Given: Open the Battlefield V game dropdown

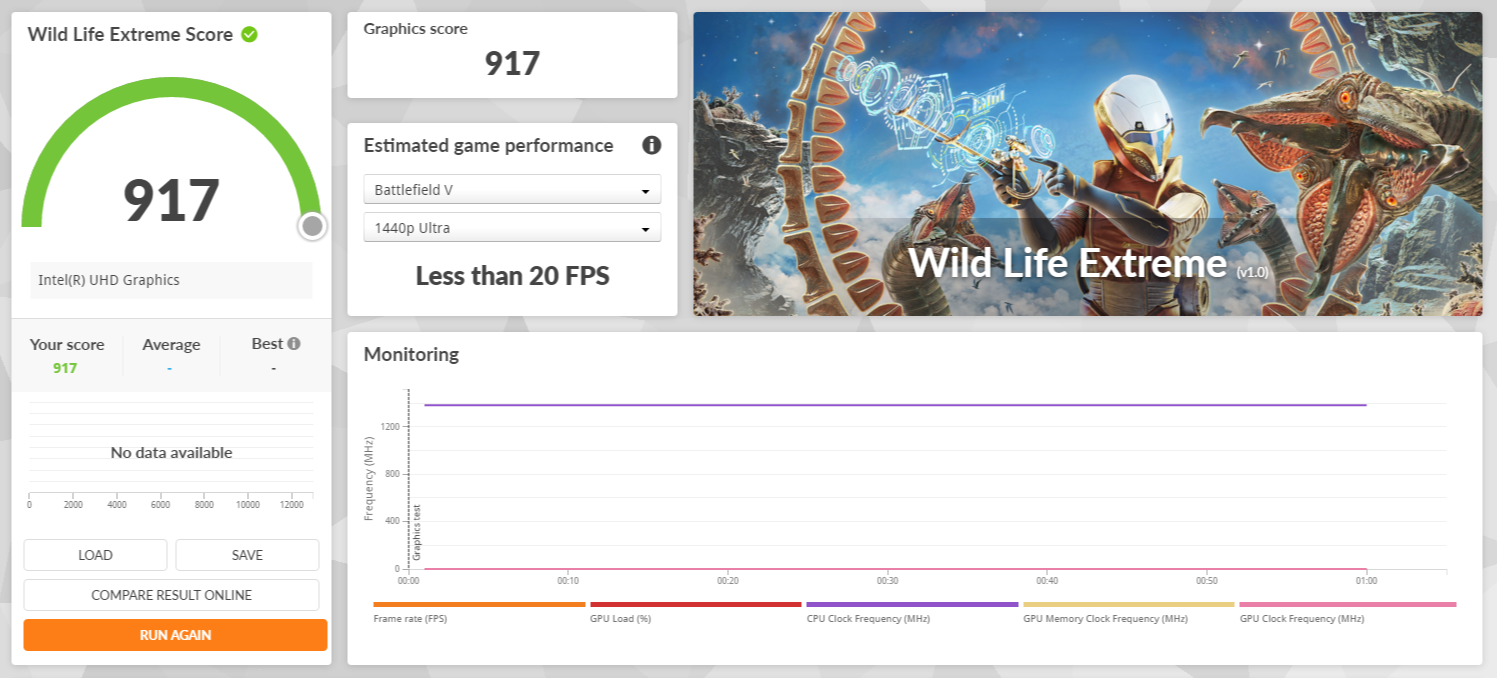Looking at the screenshot, I should click(512, 189).
